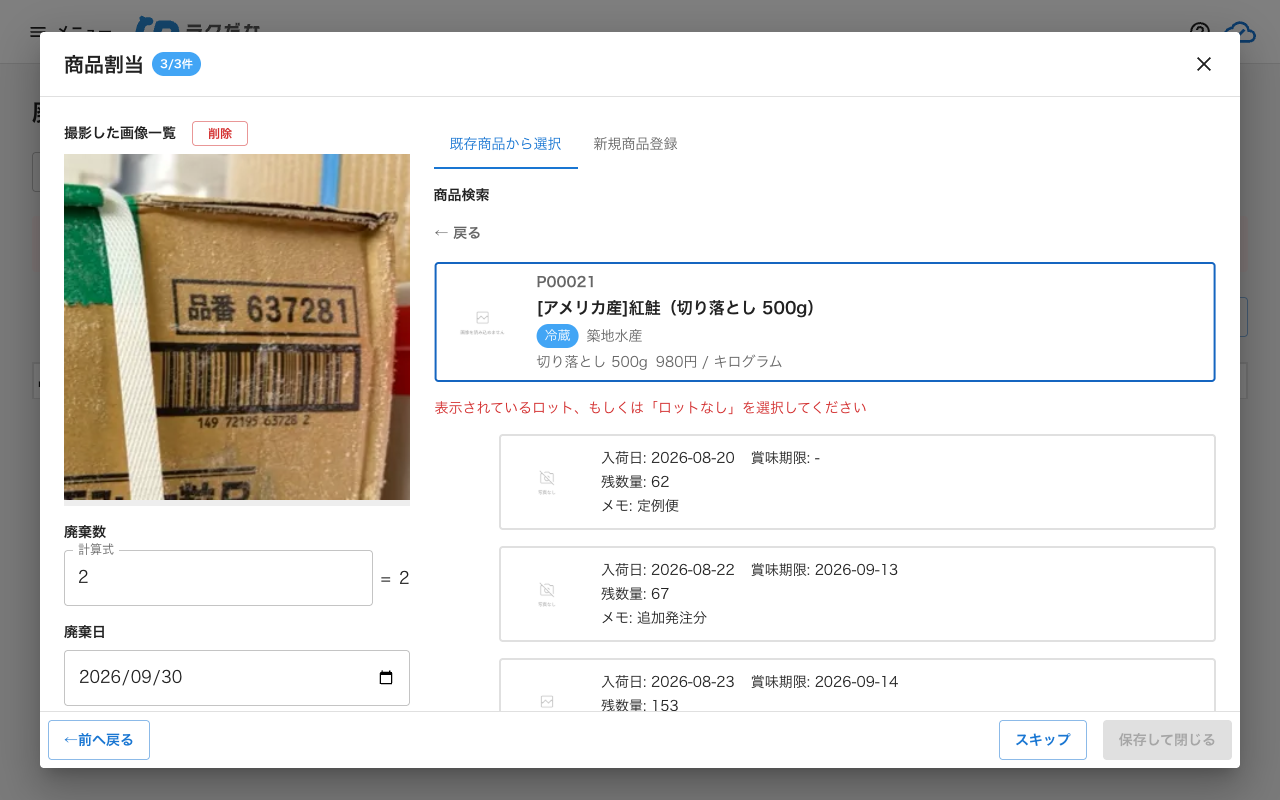Click the 廃棄日 date field
Image resolution: width=1280 pixels, height=800 pixels.
(237, 678)
